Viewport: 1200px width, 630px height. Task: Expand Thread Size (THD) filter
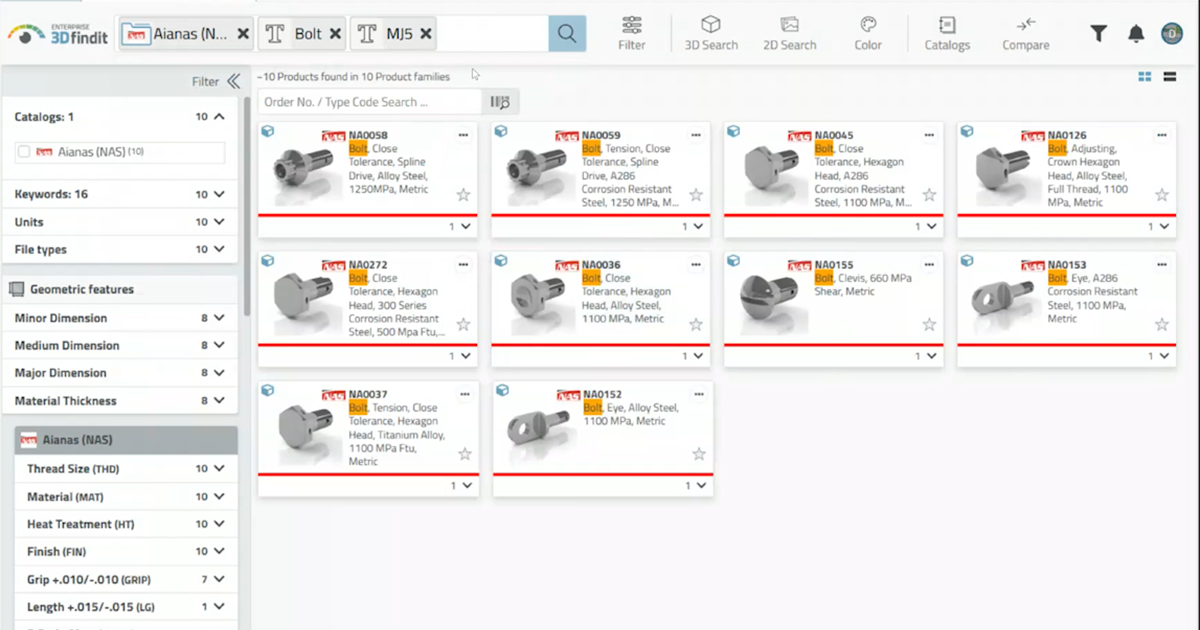tap(219, 469)
